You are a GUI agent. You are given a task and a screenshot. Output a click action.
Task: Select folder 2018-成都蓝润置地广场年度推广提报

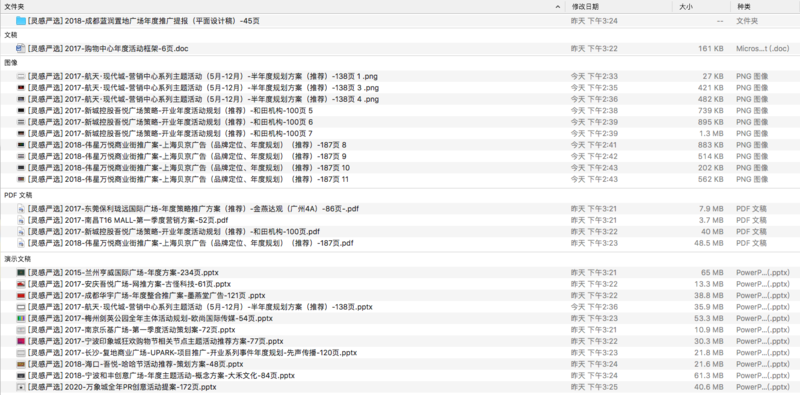click(x=144, y=21)
